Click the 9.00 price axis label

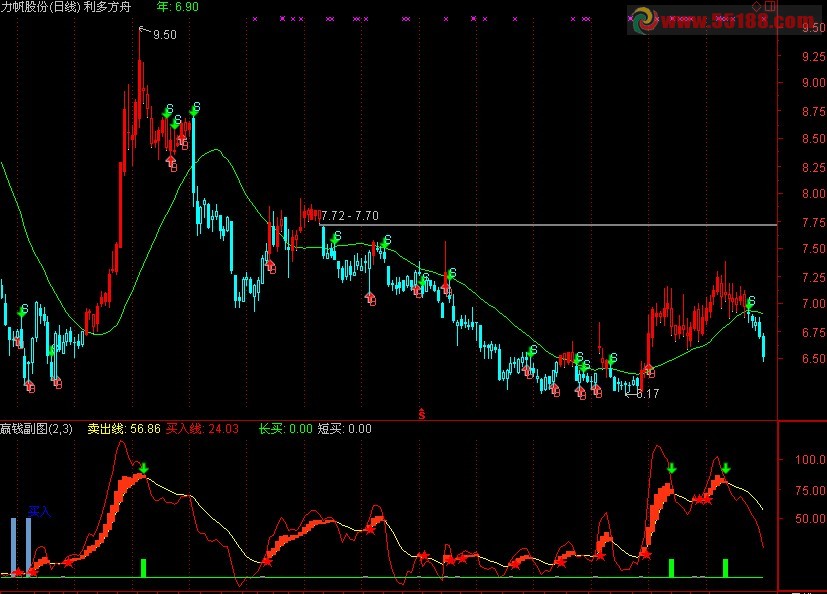pyautogui.click(x=814, y=83)
